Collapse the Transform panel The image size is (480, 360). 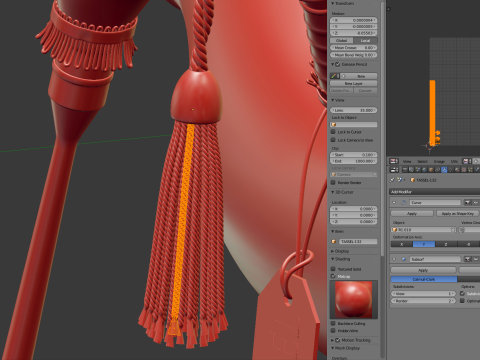(x=333, y=3)
